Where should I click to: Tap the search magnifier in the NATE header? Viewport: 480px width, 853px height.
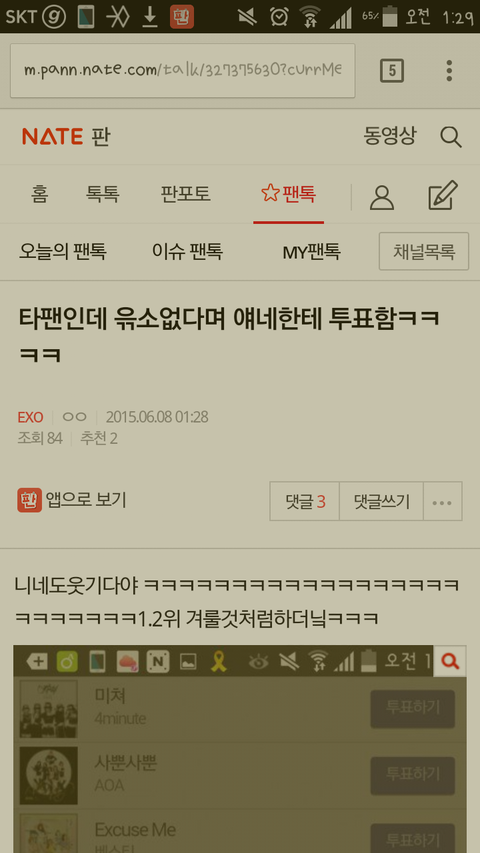coord(451,137)
